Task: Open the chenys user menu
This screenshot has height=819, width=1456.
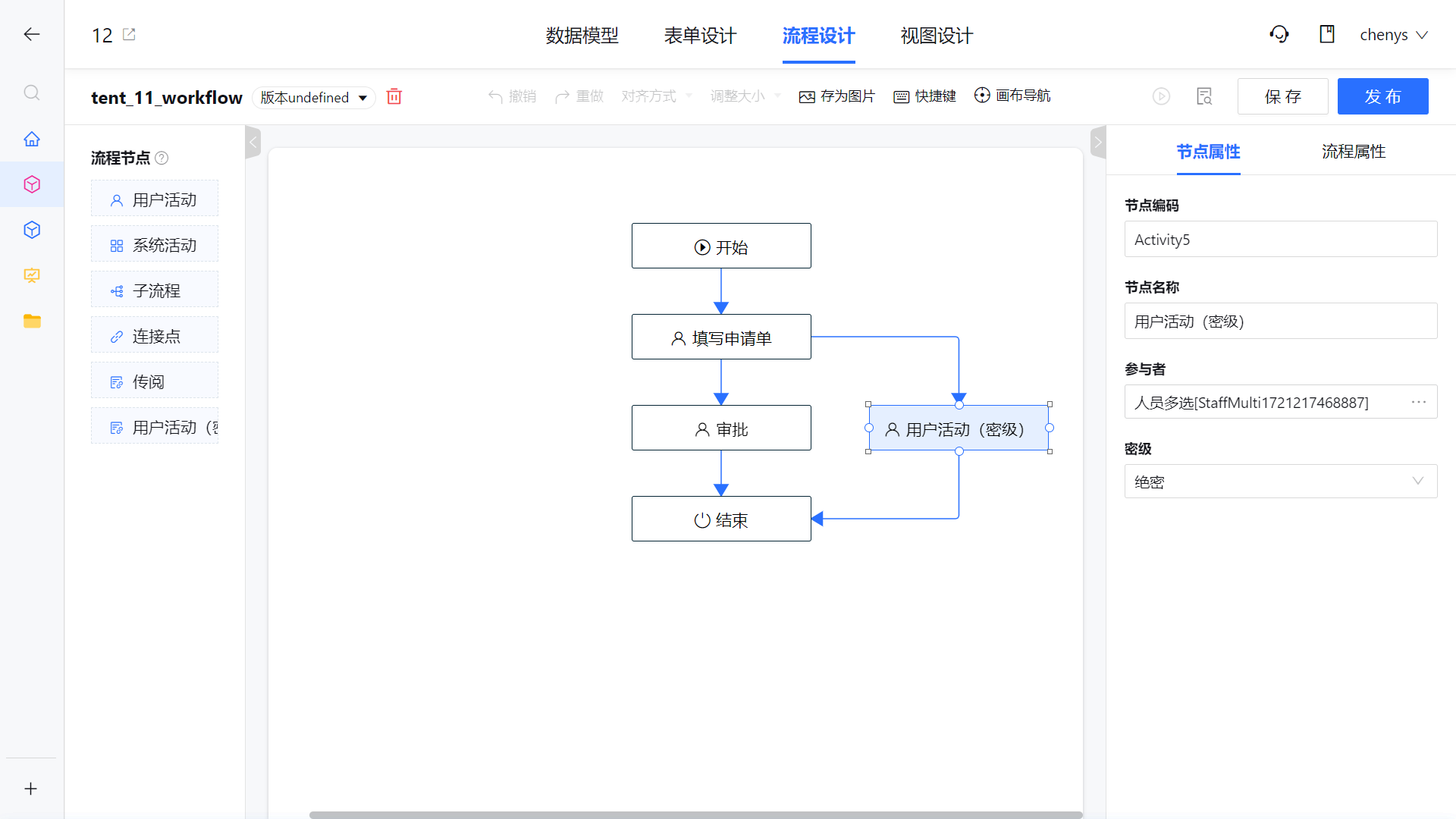Action: [x=1394, y=35]
